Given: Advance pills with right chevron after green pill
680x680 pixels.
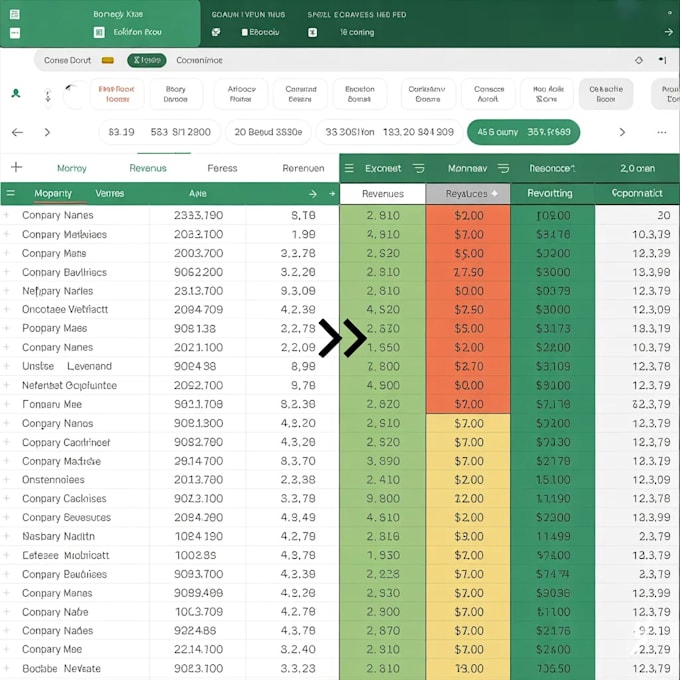Looking at the screenshot, I should point(622,132).
